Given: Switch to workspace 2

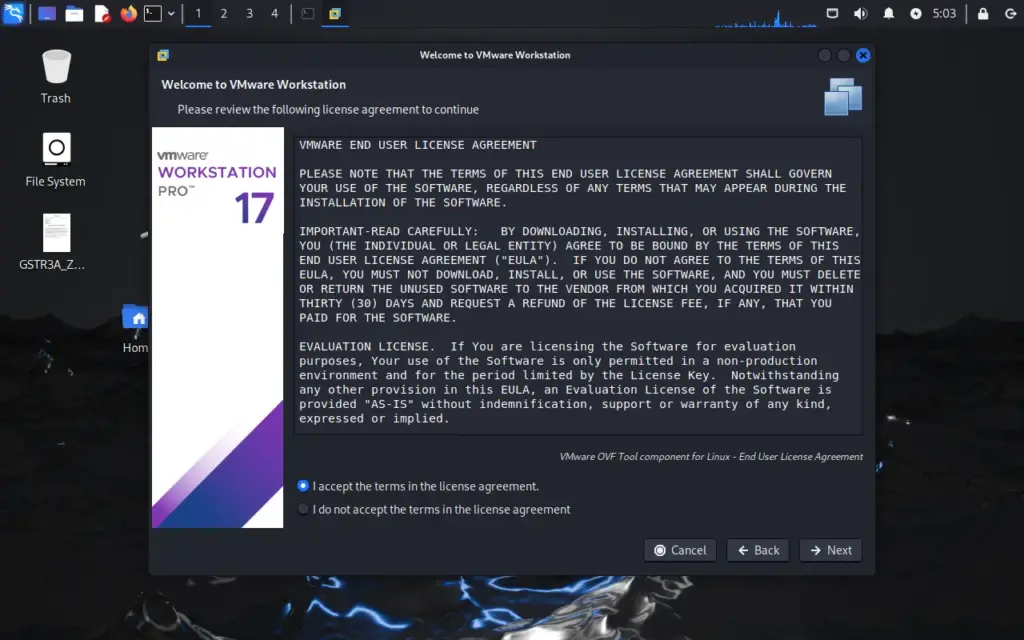Looking at the screenshot, I should (x=223, y=14).
